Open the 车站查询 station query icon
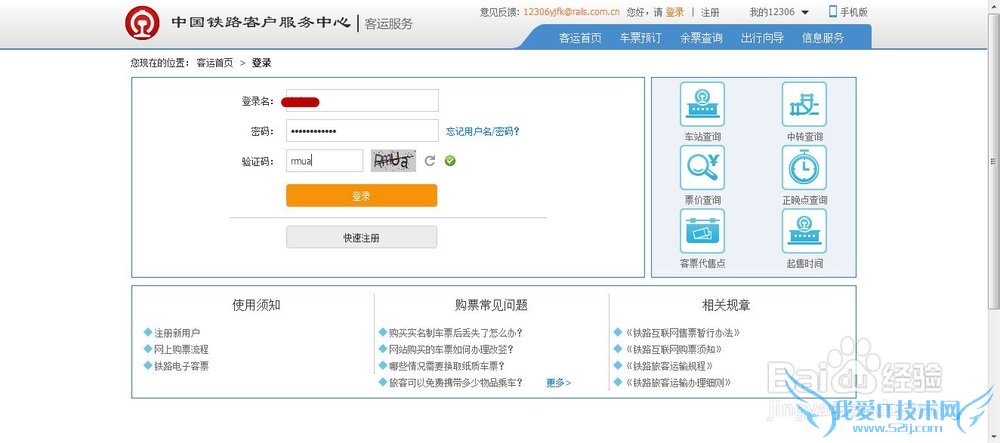 [702, 105]
